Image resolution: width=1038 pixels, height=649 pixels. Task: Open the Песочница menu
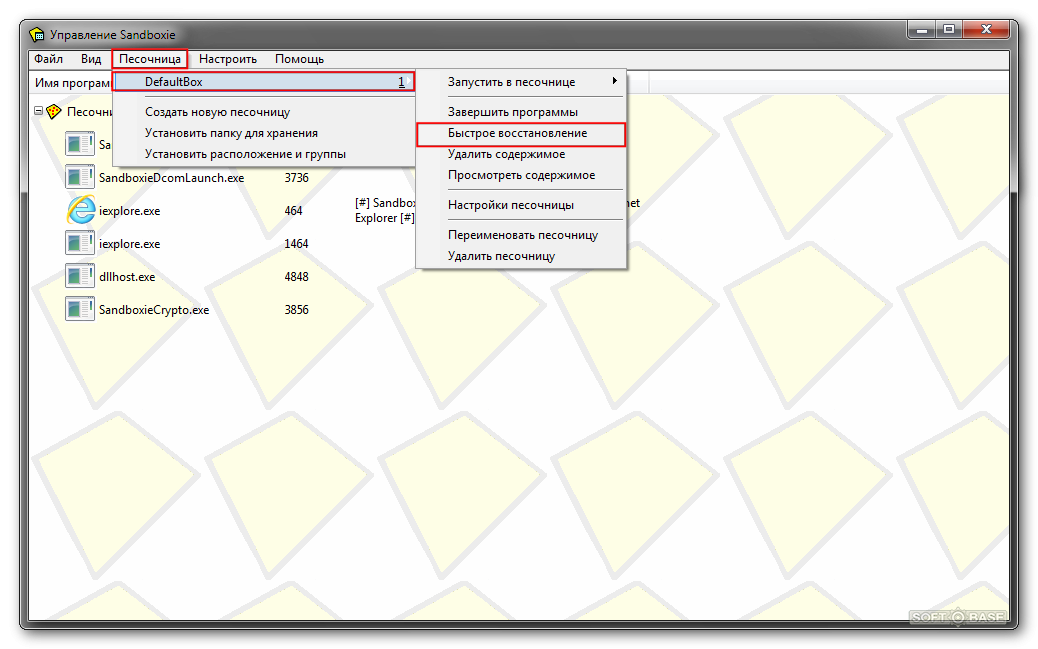coord(150,59)
